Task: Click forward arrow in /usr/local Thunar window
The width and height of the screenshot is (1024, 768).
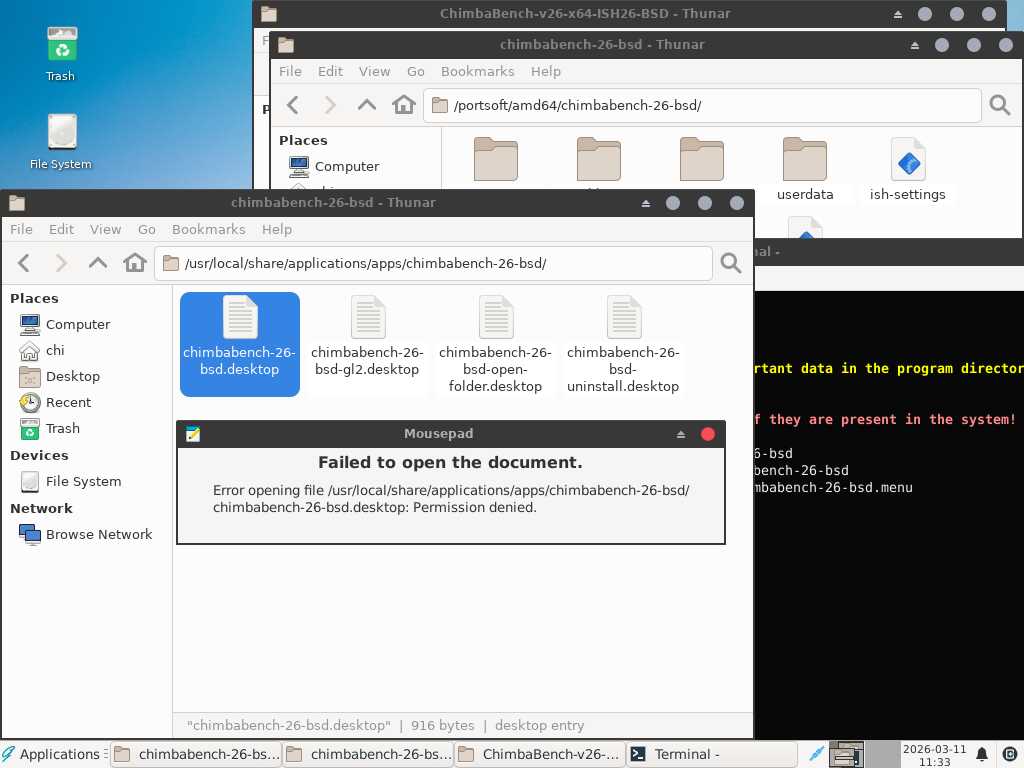Action: click(61, 263)
